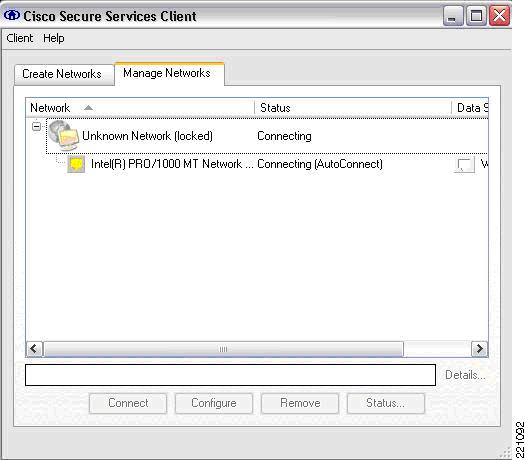Click the data security icon in adapter row
This screenshot has height=460, width=525.
click(465, 164)
